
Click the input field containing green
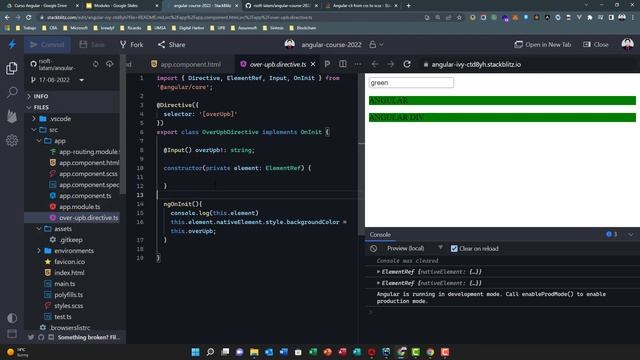point(411,82)
